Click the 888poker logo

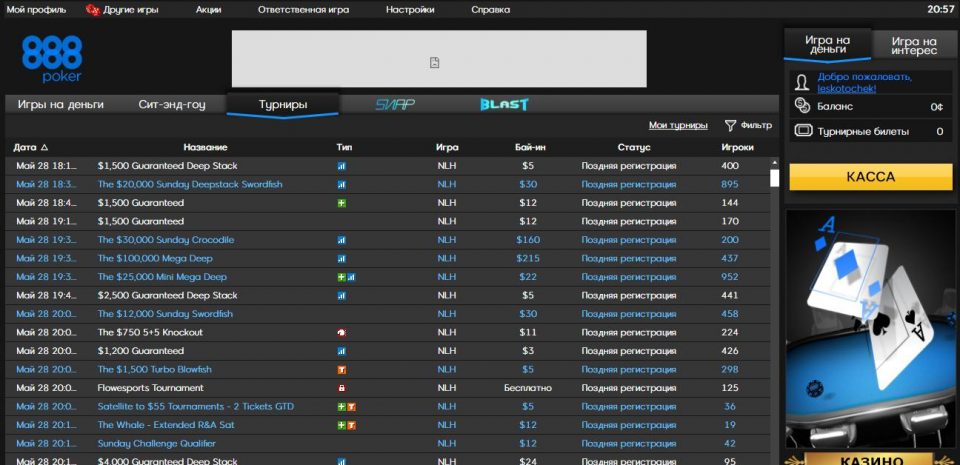pyautogui.click(x=51, y=59)
